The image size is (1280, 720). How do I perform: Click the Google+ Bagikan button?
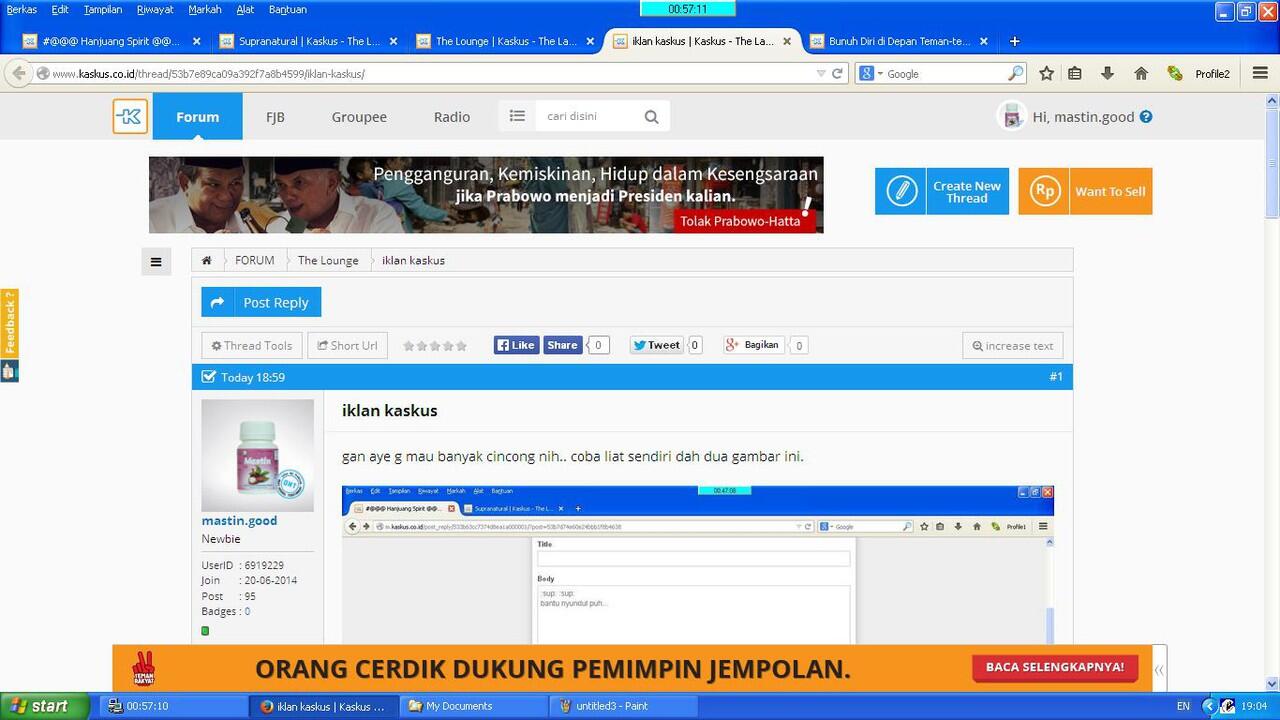click(753, 345)
